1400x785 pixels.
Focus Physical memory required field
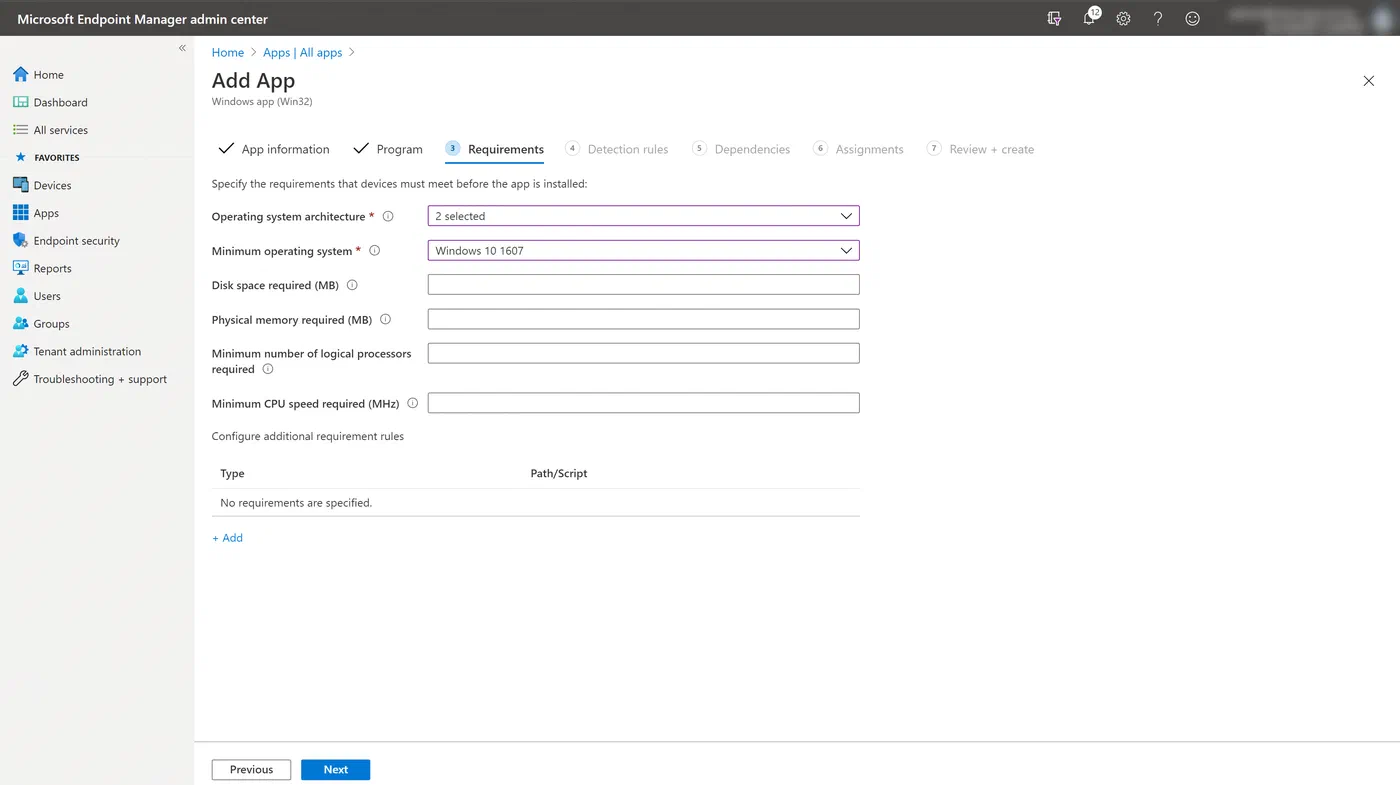(x=643, y=319)
